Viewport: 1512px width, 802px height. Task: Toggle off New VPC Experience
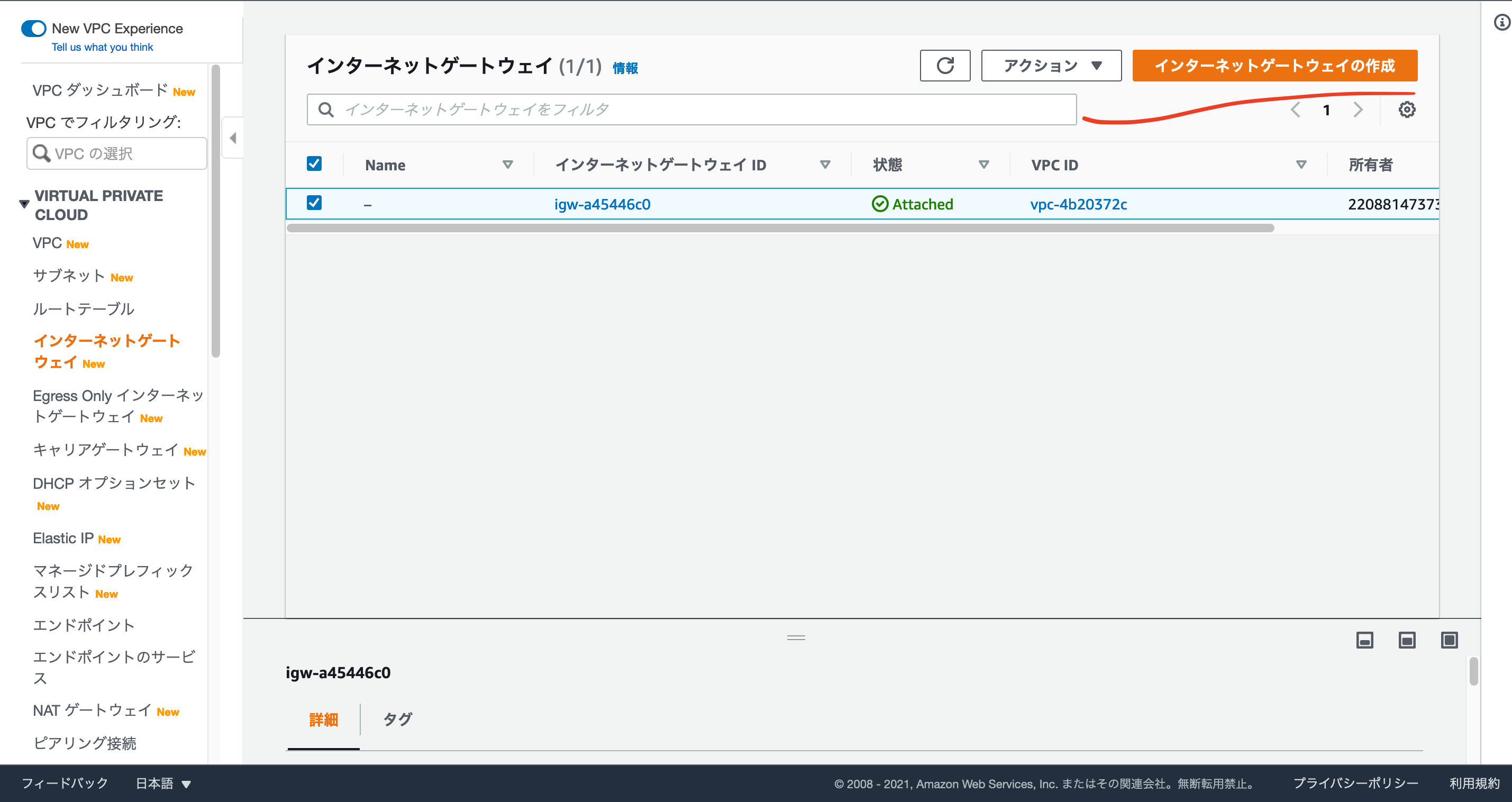tap(33, 28)
